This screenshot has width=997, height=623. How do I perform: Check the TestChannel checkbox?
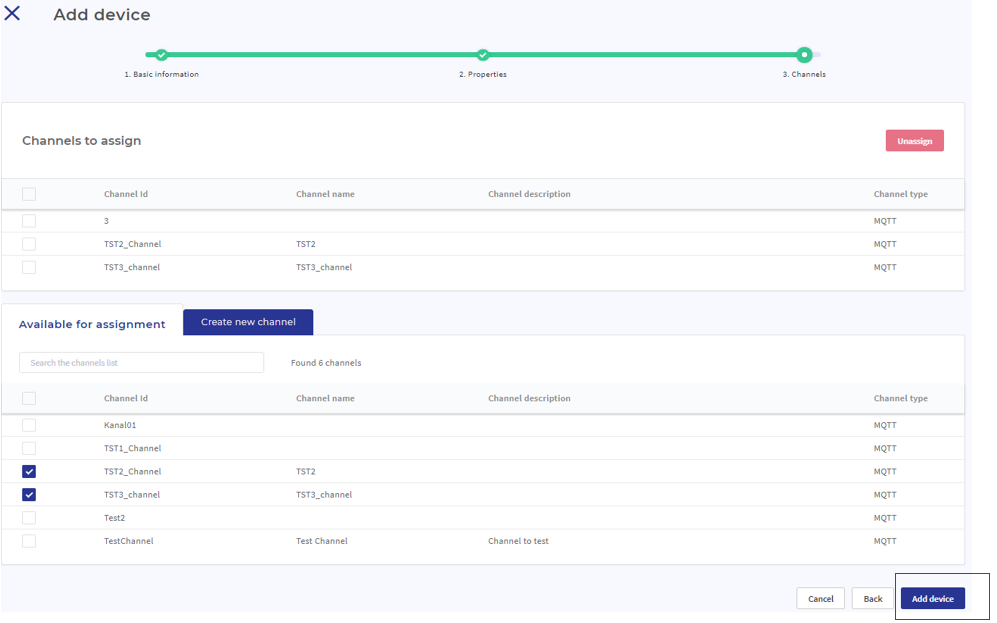pos(29,541)
